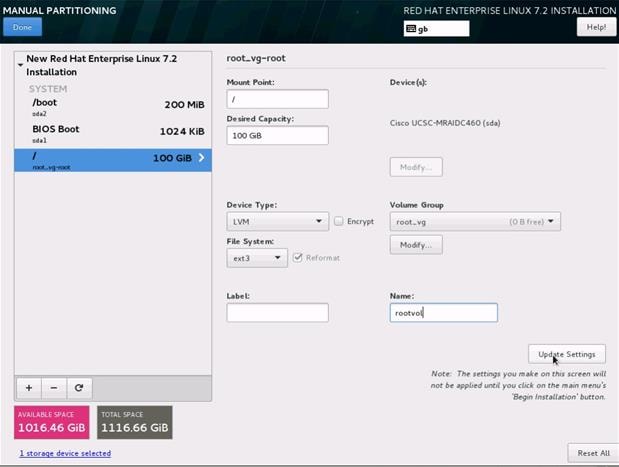Click the Update Settings button
Viewport: 619px width, 467px height.
point(566,354)
